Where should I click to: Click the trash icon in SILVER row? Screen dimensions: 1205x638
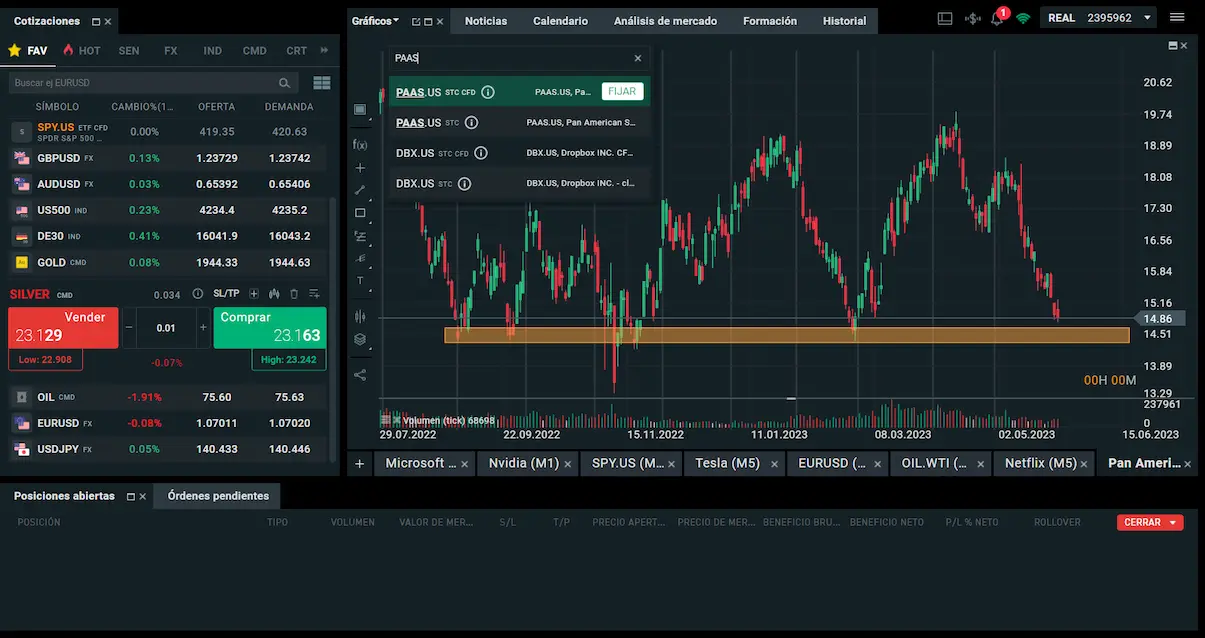(294, 294)
